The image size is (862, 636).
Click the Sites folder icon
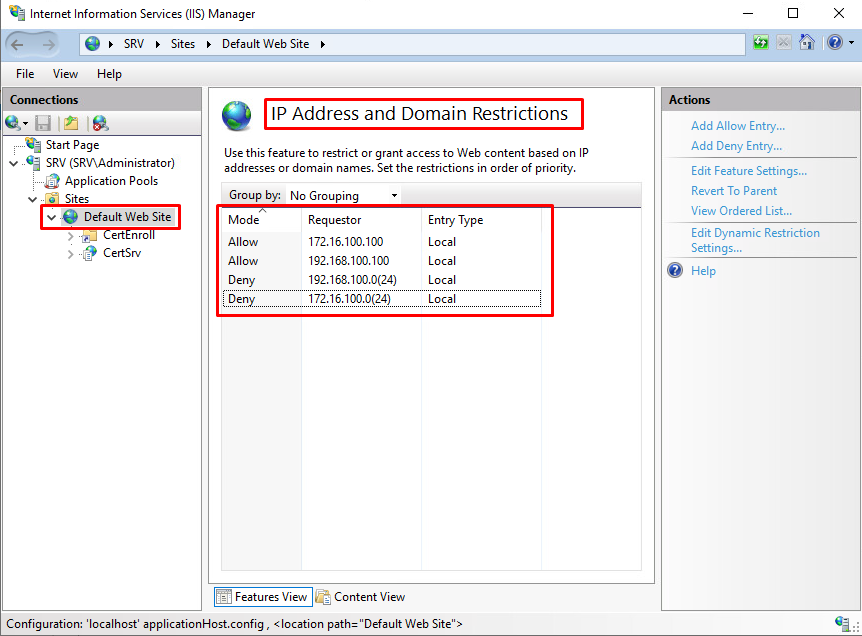[52, 198]
